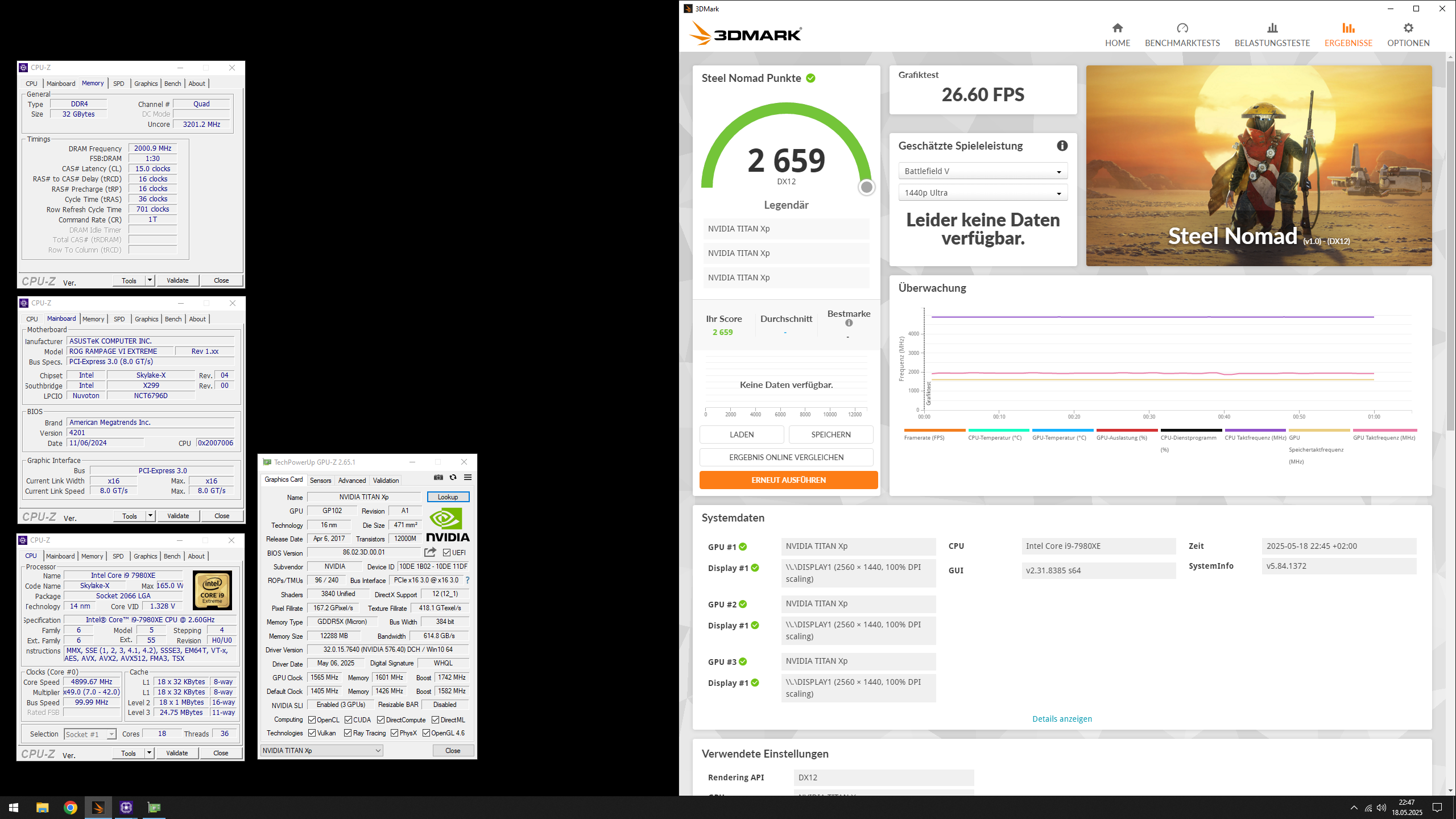
Task: Click the GPU-Z BIOS export share icon
Action: (430, 552)
